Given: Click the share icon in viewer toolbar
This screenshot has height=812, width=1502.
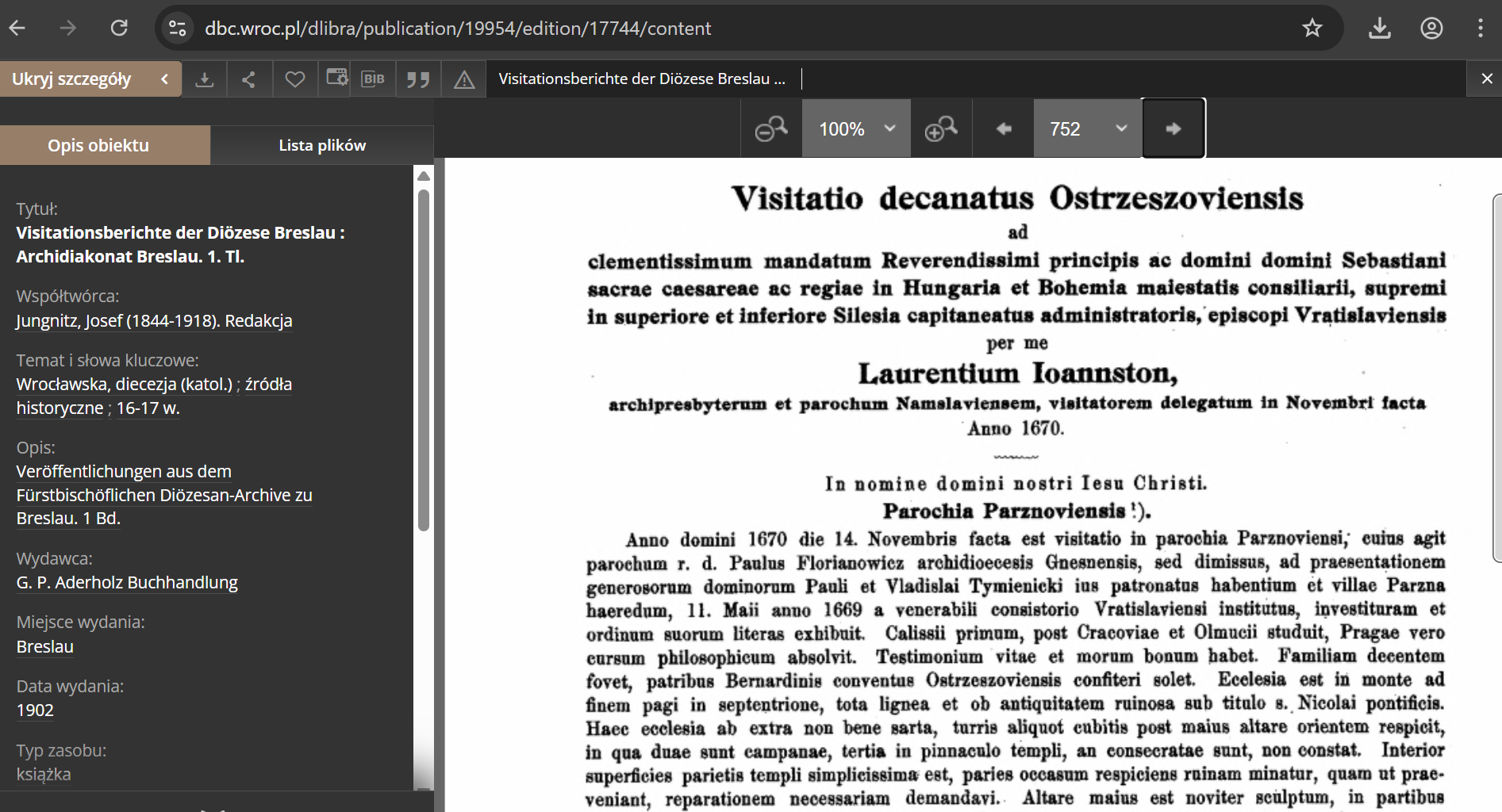Looking at the screenshot, I should coord(249,79).
